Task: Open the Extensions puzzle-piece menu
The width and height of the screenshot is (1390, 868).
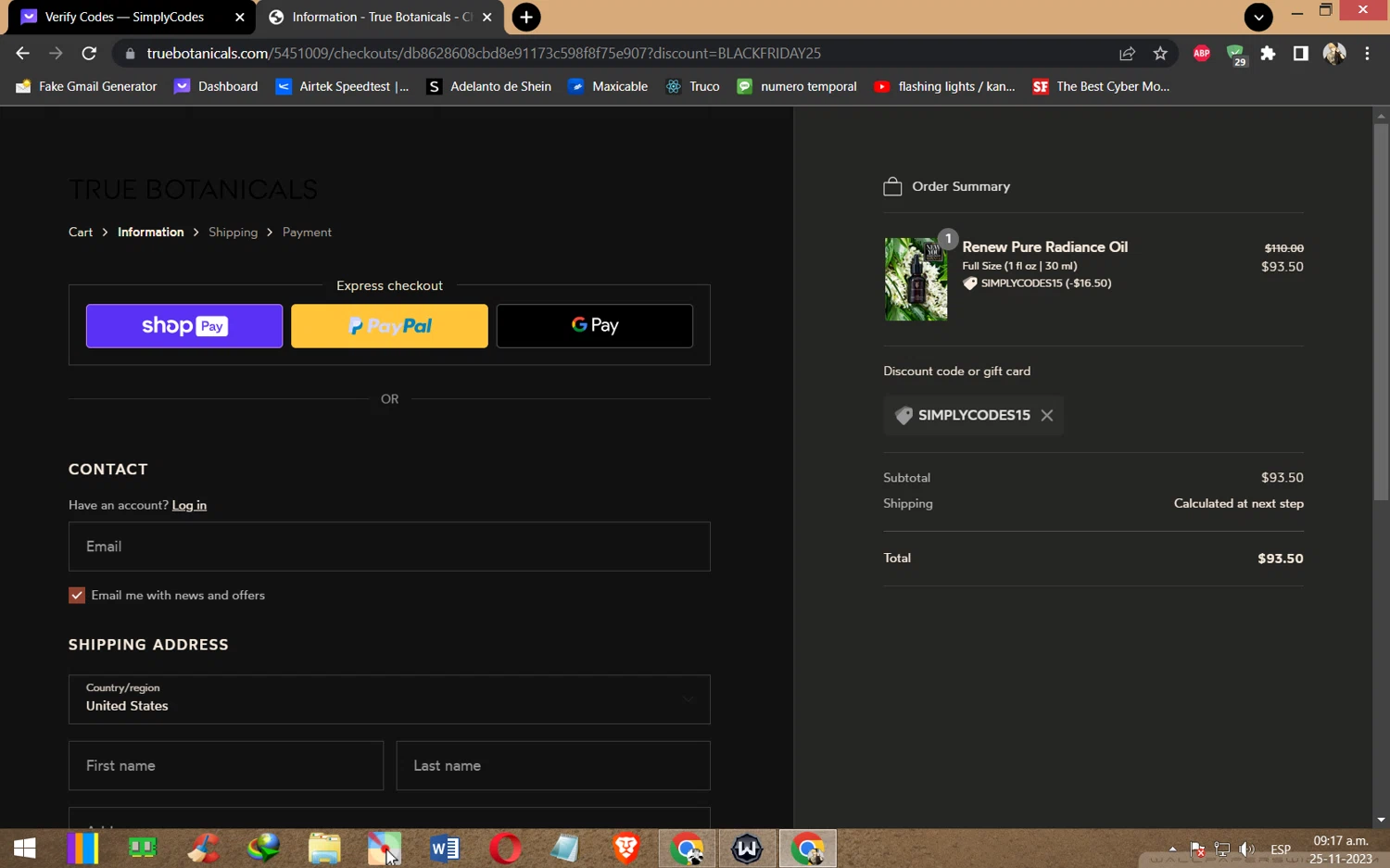Action: point(1268,54)
